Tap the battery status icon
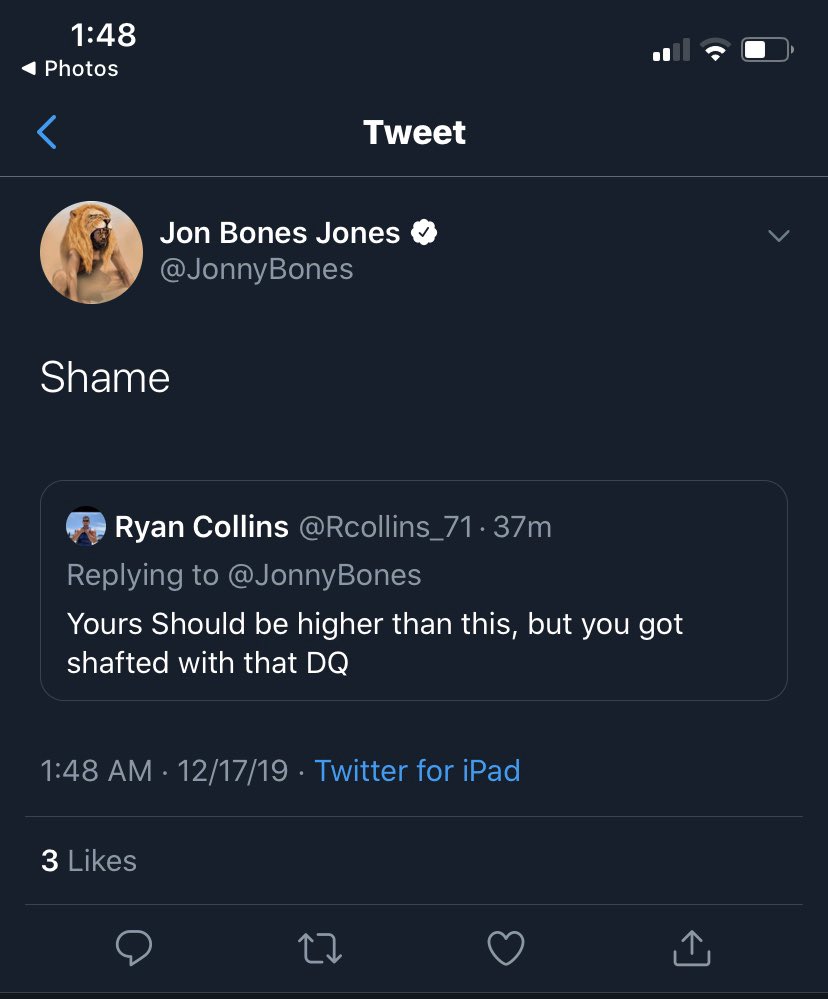 (x=767, y=50)
